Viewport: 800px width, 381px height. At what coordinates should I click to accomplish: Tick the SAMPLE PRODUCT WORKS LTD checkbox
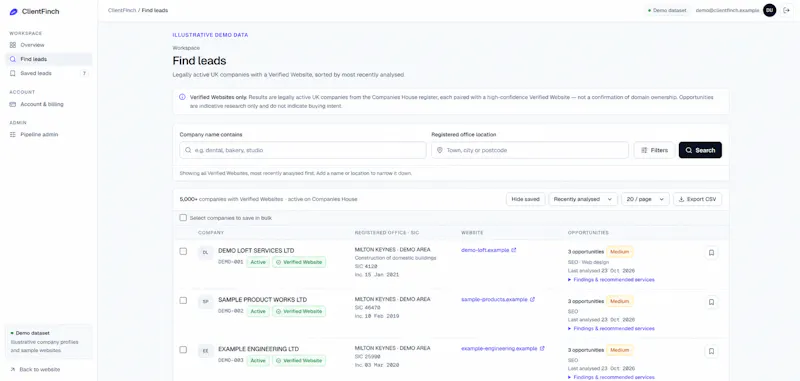coord(183,300)
